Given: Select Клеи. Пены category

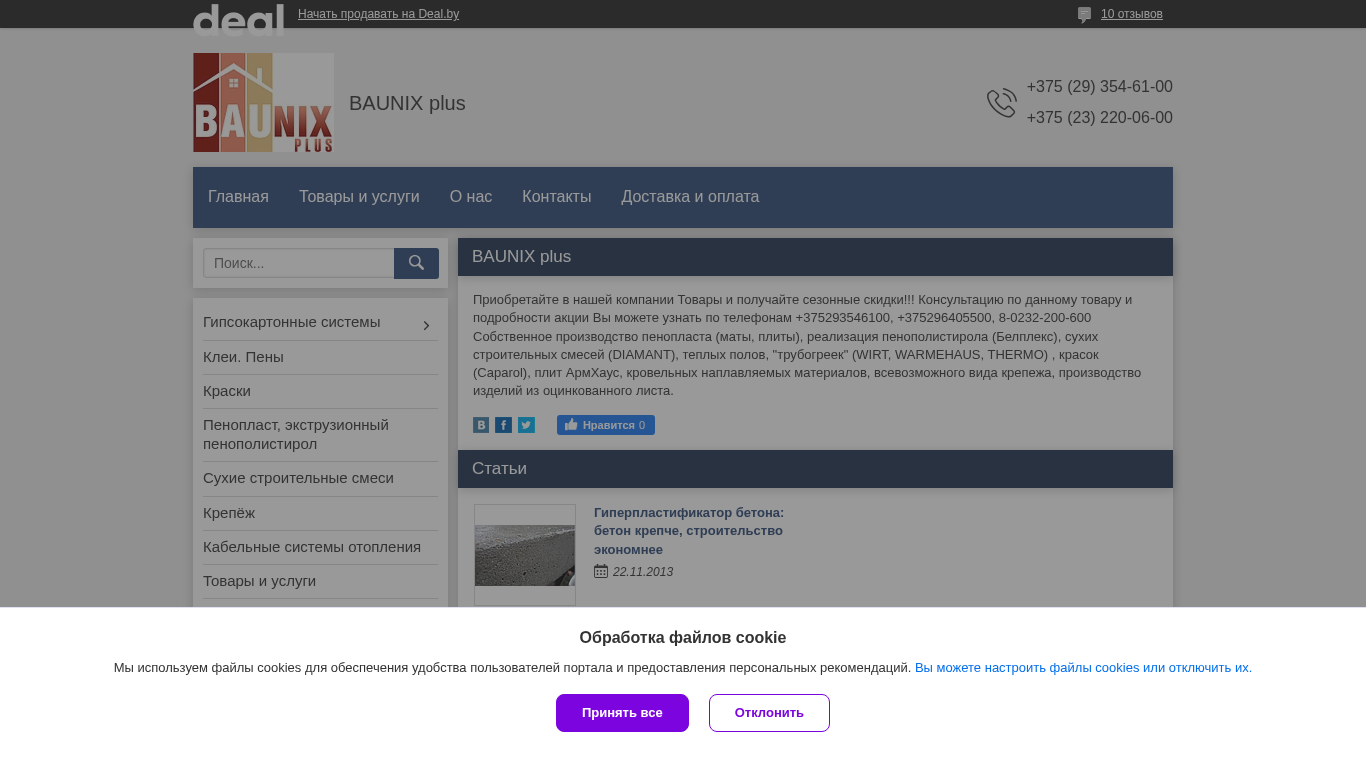Looking at the screenshot, I should tap(243, 357).
